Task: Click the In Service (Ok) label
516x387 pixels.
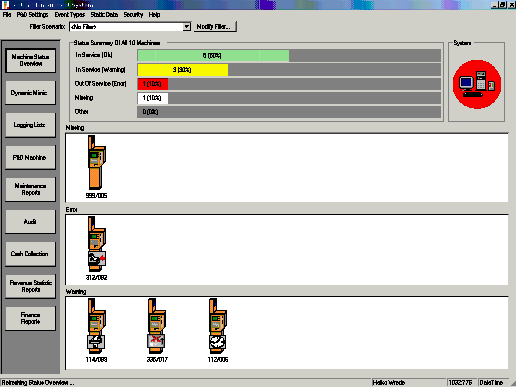Action: [94, 55]
